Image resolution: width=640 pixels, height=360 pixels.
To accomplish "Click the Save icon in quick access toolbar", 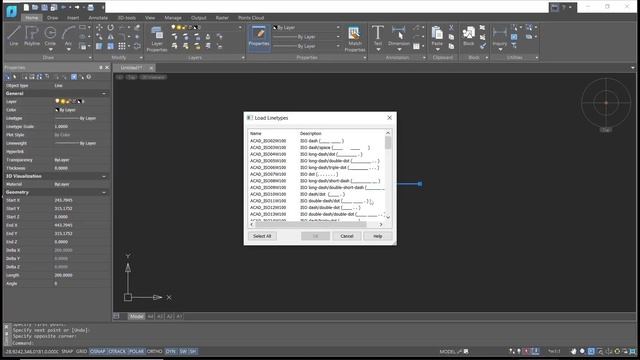I will pyautogui.click(x=44, y=7).
